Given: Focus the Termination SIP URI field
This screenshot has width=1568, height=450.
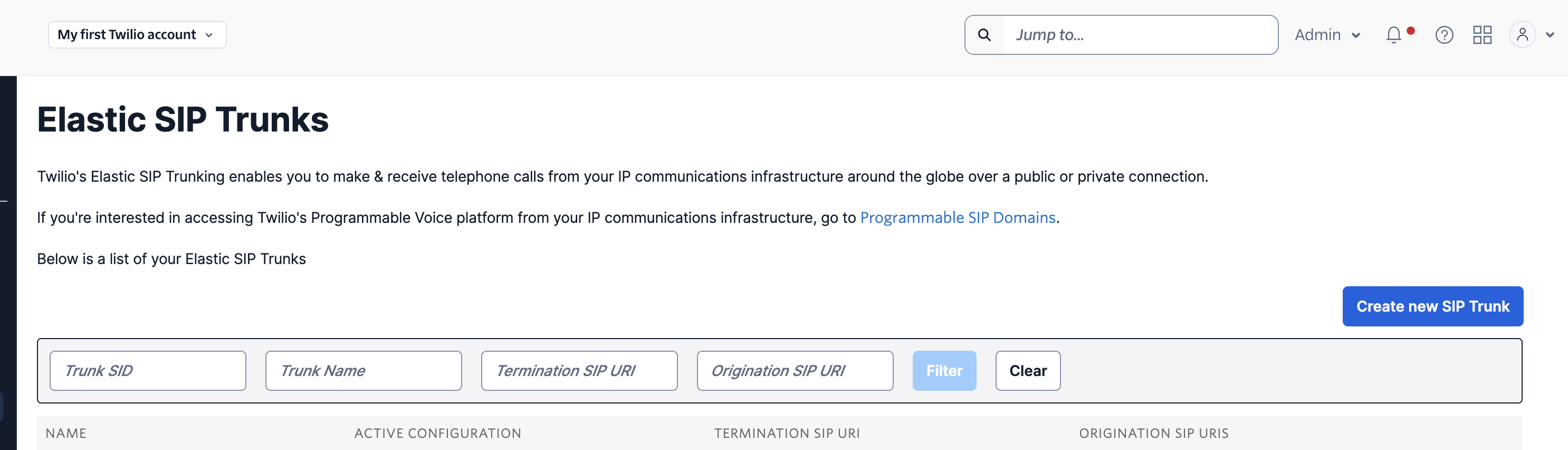Looking at the screenshot, I should click(578, 370).
